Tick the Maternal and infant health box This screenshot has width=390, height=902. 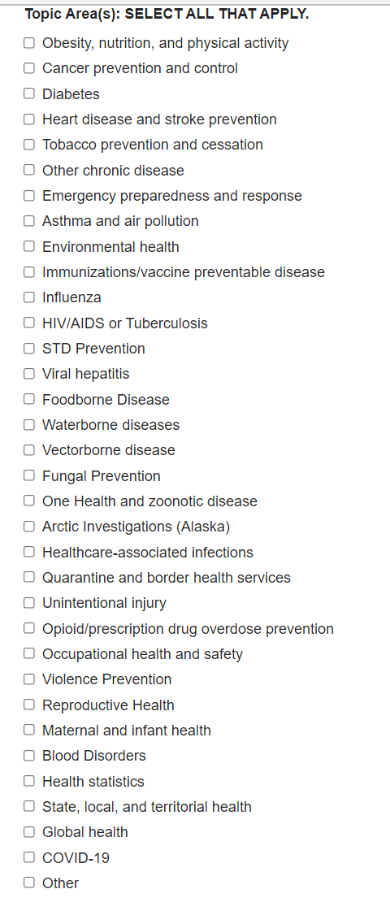click(29, 730)
